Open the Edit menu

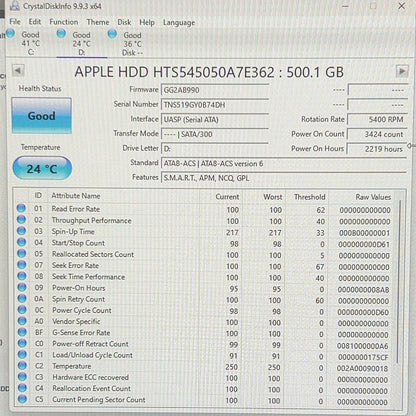[35, 22]
